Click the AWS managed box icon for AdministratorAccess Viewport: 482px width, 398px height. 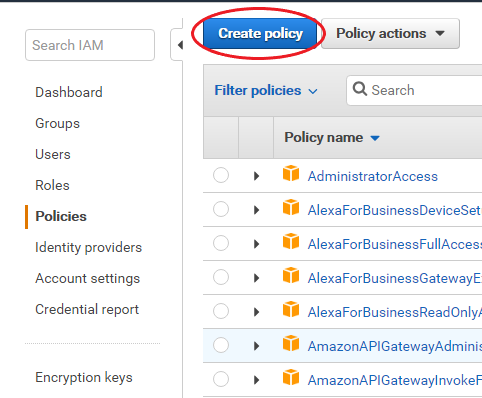click(291, 173)
